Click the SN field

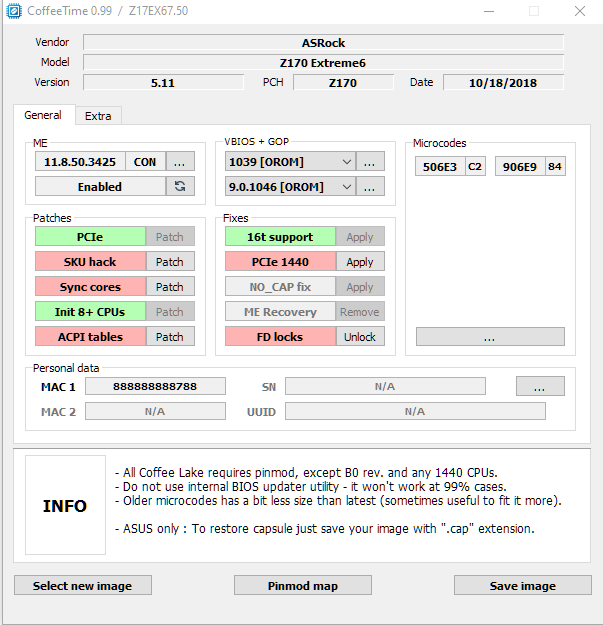point(385,386)
